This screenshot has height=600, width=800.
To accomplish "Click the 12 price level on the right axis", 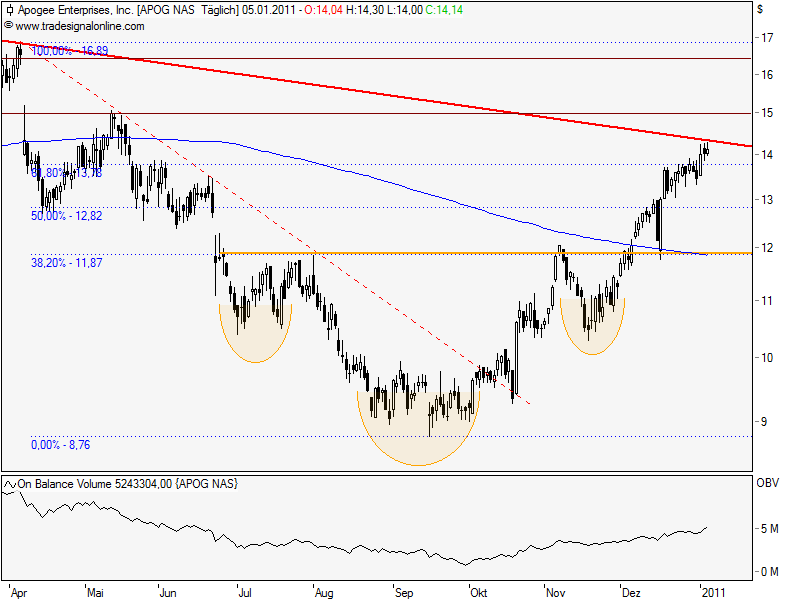I will tap(765, 248).
